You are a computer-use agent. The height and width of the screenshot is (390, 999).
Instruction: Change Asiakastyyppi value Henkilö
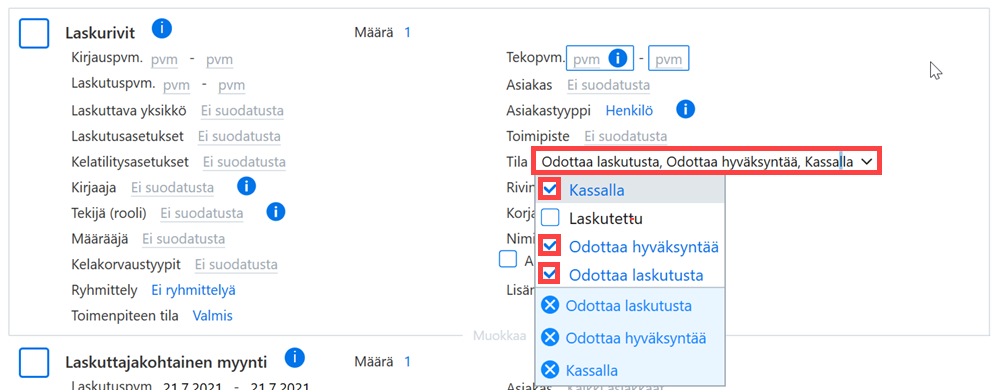(x=629, y=110)
